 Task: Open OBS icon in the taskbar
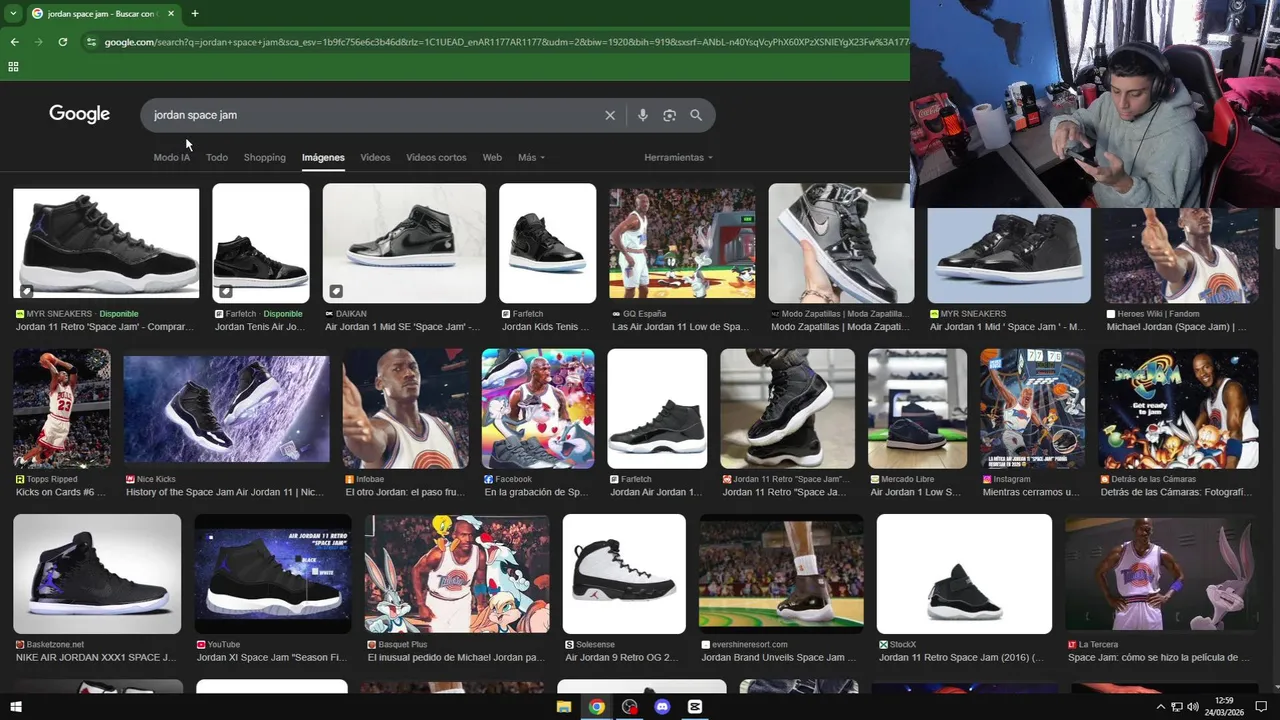click(x=629, y=707)
